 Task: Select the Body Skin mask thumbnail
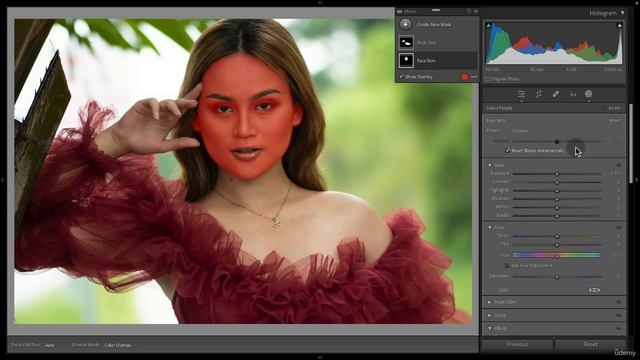tap(406, 42)
